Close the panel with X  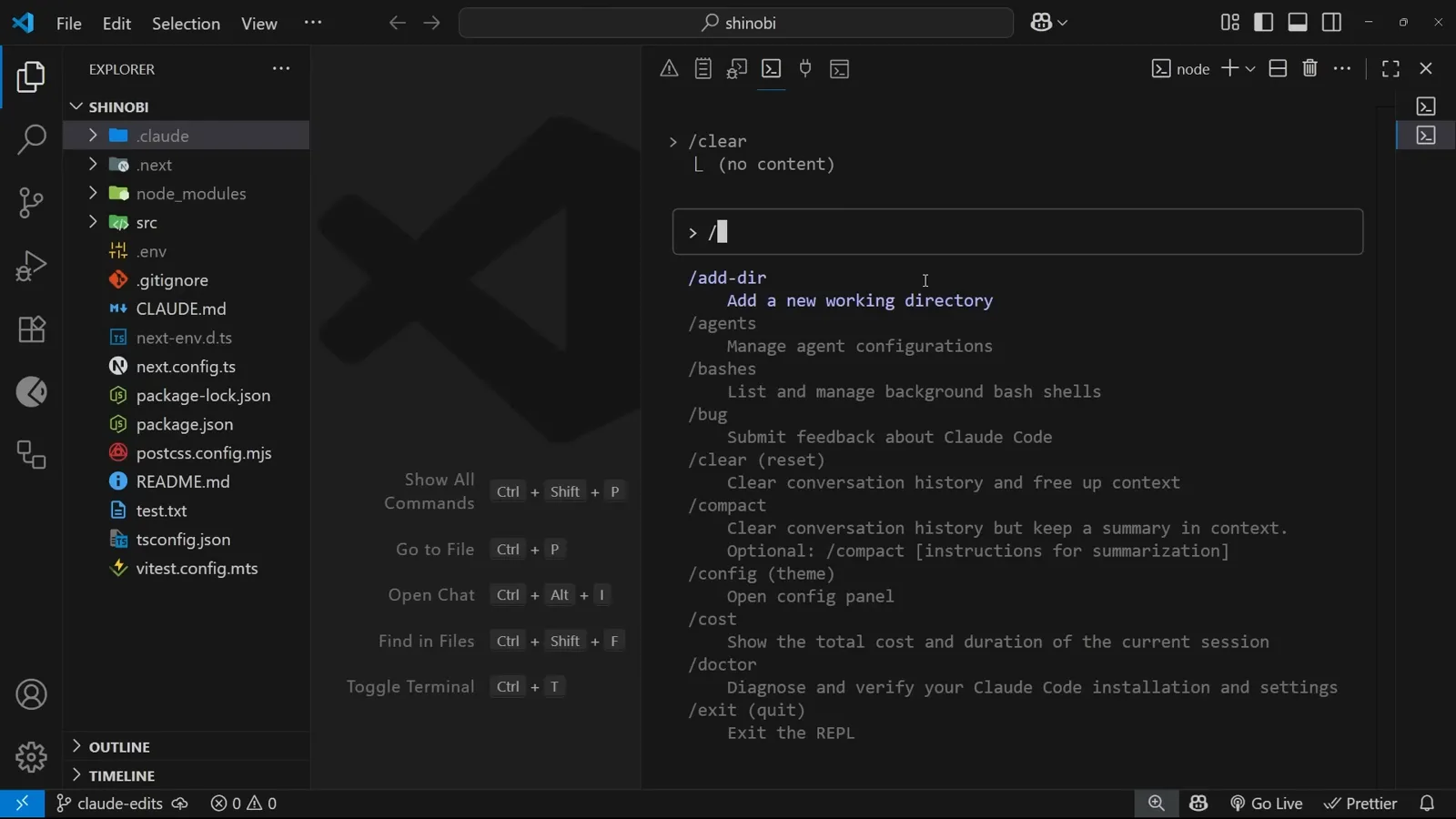1426,68
